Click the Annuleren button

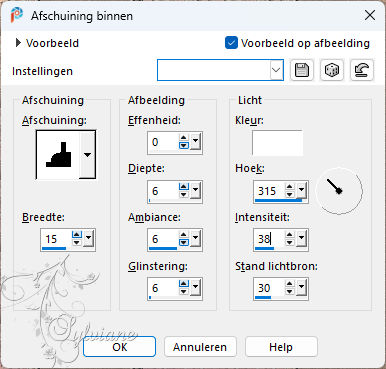tap(200, 347)
